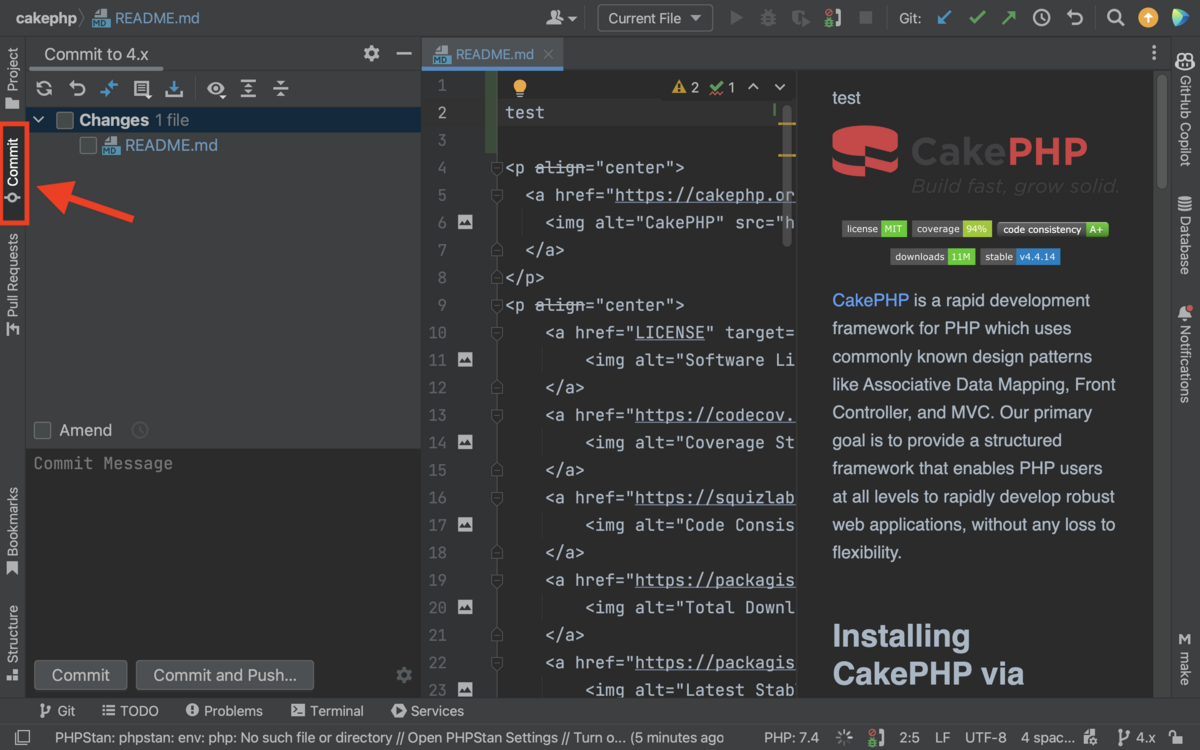This screenshot has width=1200, height=750.
Task: Shelve changes with download-tray icon
Action: tap(174, 89)
